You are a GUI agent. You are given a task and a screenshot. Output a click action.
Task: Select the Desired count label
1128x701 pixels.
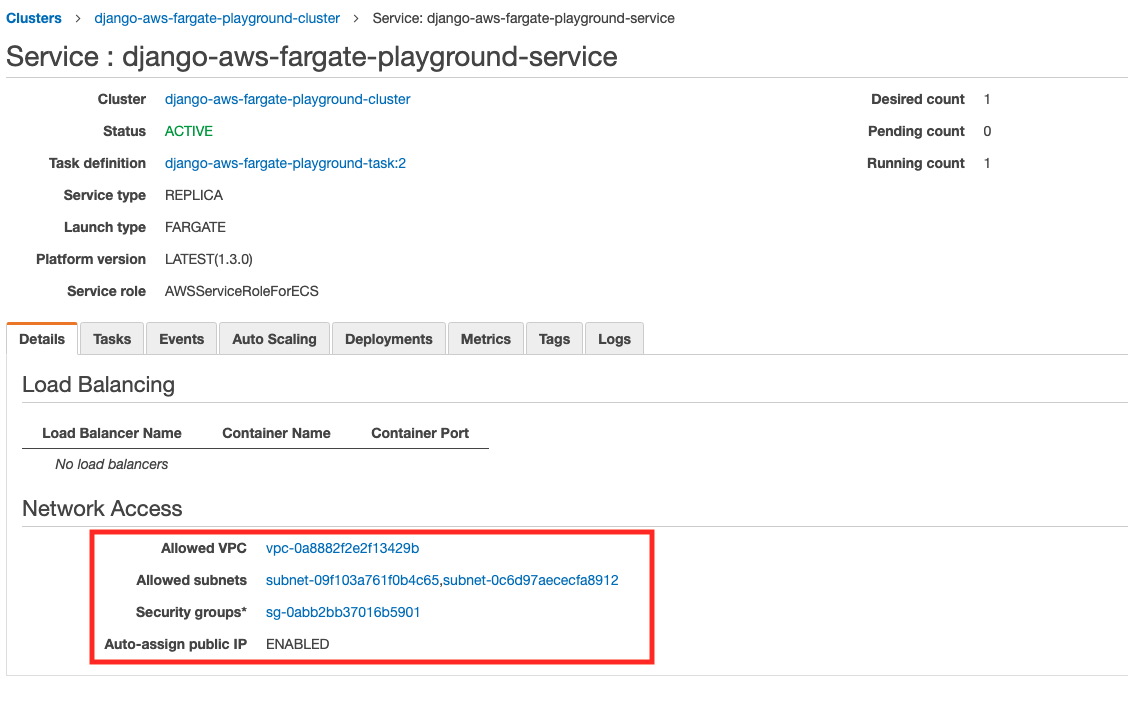(918, 99)
